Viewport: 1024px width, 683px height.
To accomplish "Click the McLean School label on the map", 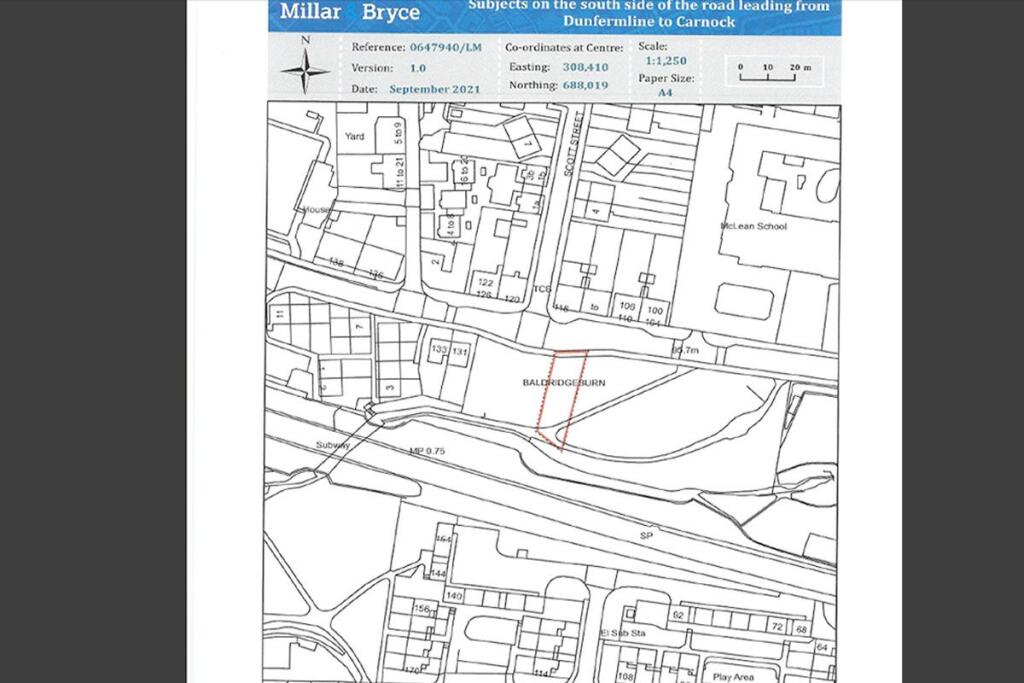I will pos(753,226).
